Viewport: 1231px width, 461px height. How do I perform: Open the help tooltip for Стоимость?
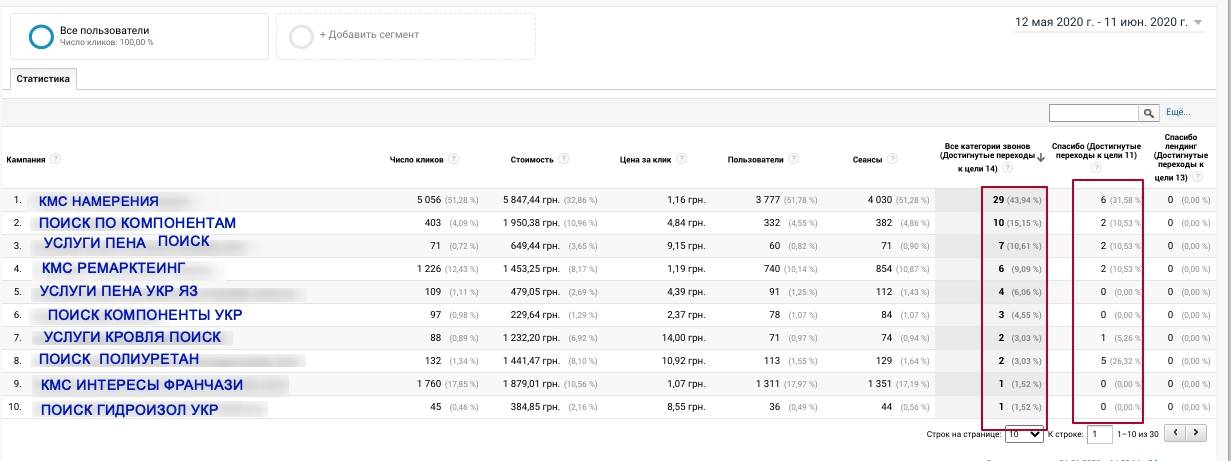[x=565, y=159]
